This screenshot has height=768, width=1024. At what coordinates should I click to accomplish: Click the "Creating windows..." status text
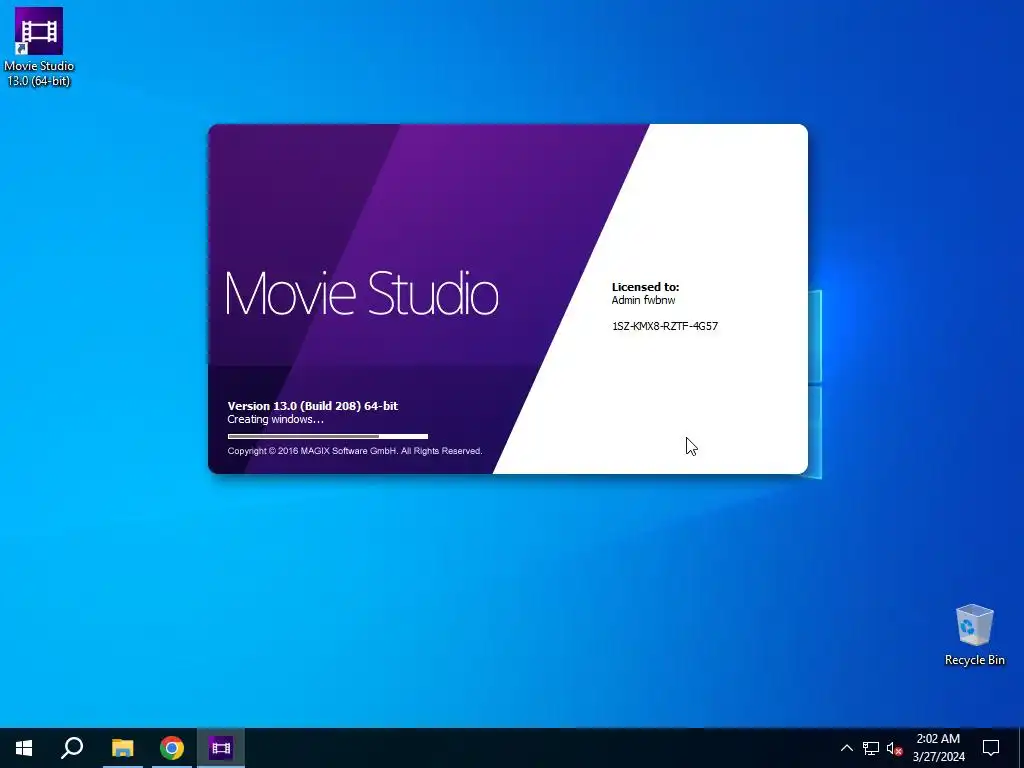click(x=276, y=419)
